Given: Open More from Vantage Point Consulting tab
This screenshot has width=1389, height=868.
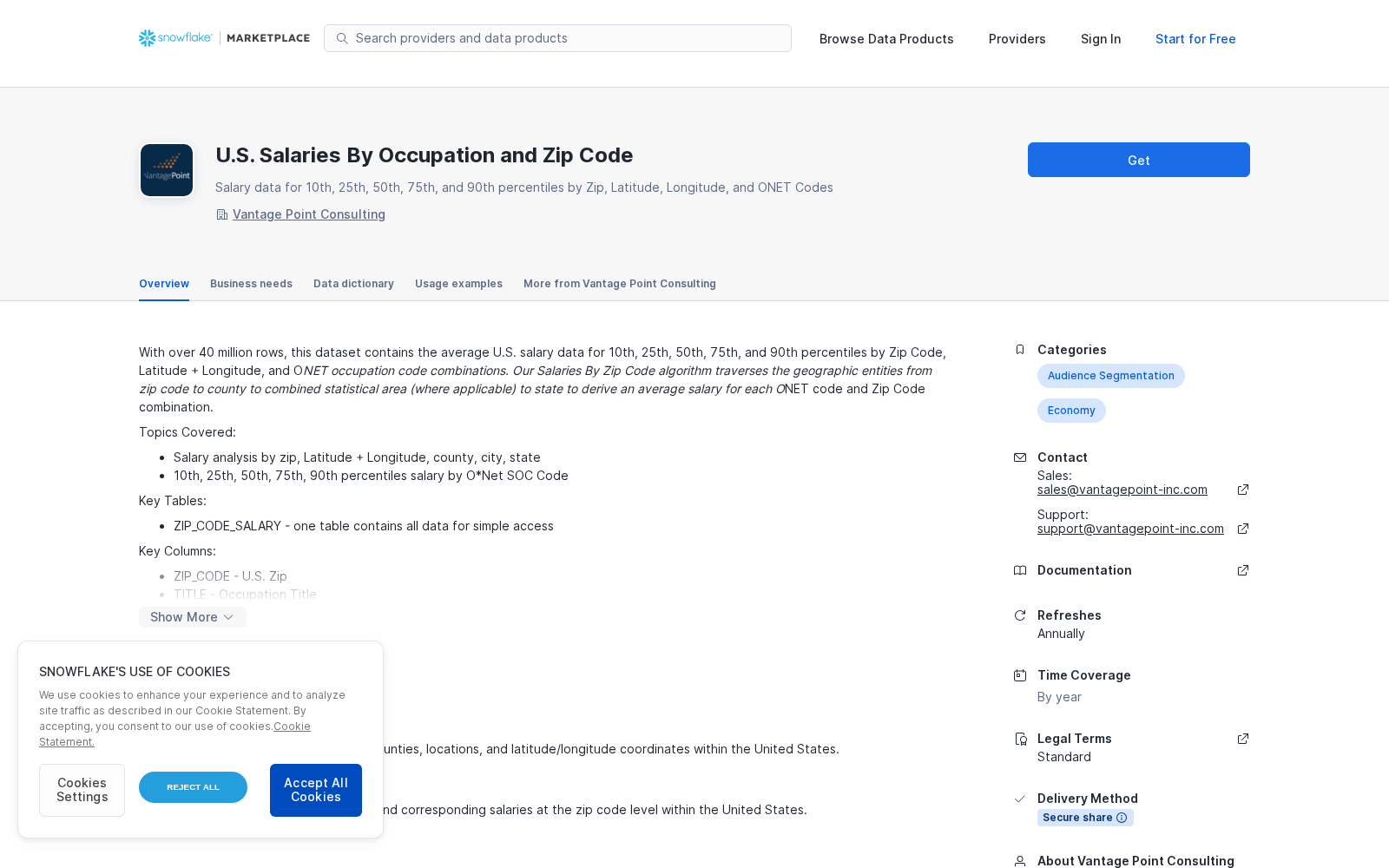Looking at the screenshot, I should [x=620, y=284].
